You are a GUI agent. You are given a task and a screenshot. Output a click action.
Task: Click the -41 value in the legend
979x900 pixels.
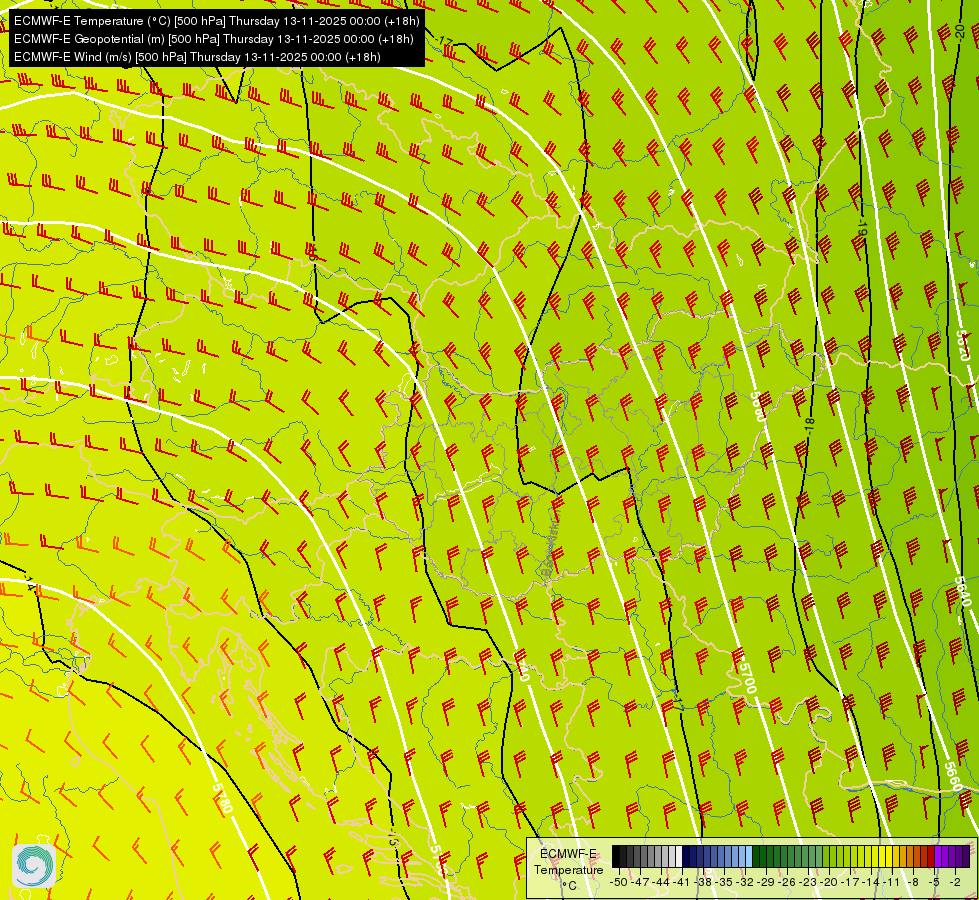[x=682, y=882]
